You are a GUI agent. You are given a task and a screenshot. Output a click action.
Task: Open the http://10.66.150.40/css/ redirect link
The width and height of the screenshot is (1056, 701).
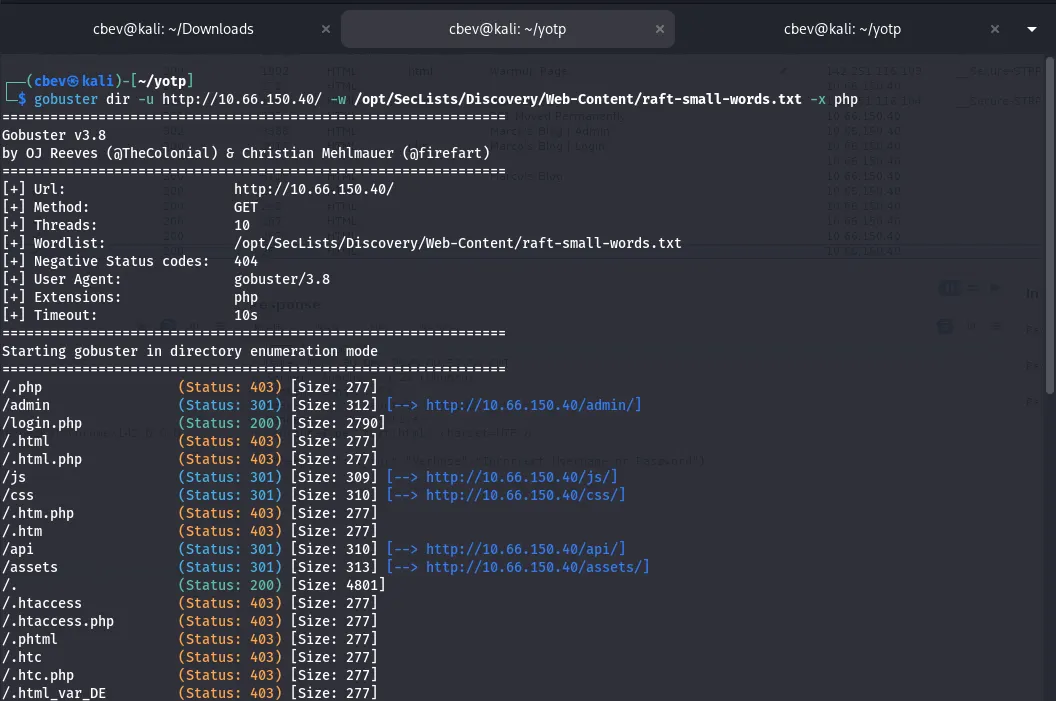click(525, 495)
